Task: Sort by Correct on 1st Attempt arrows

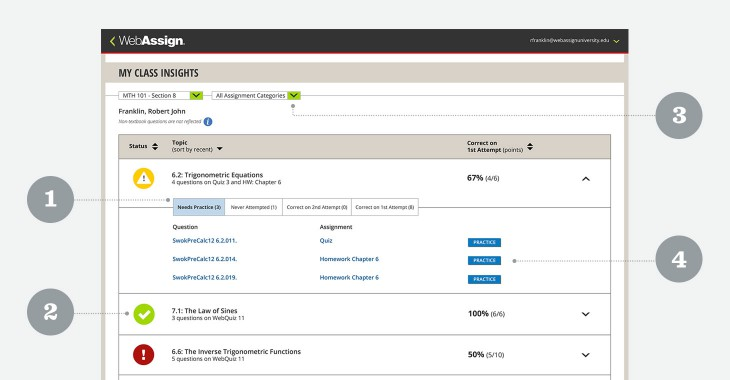Action: [x=530, y=147]
